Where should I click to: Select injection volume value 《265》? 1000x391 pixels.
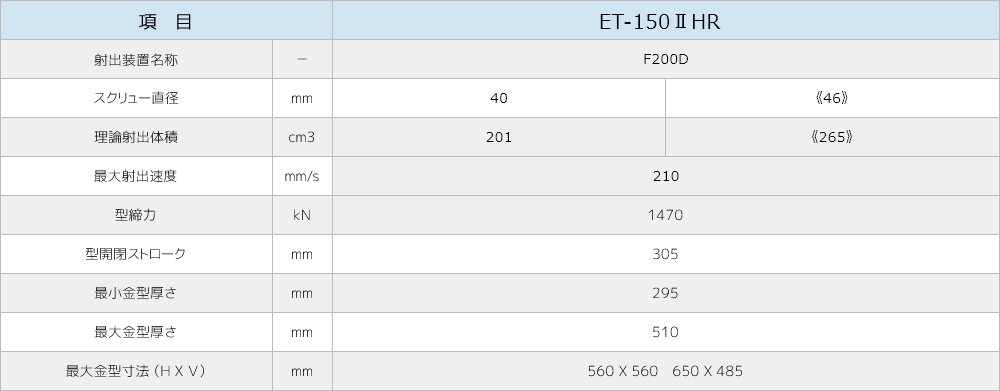[x=832, y=137]
